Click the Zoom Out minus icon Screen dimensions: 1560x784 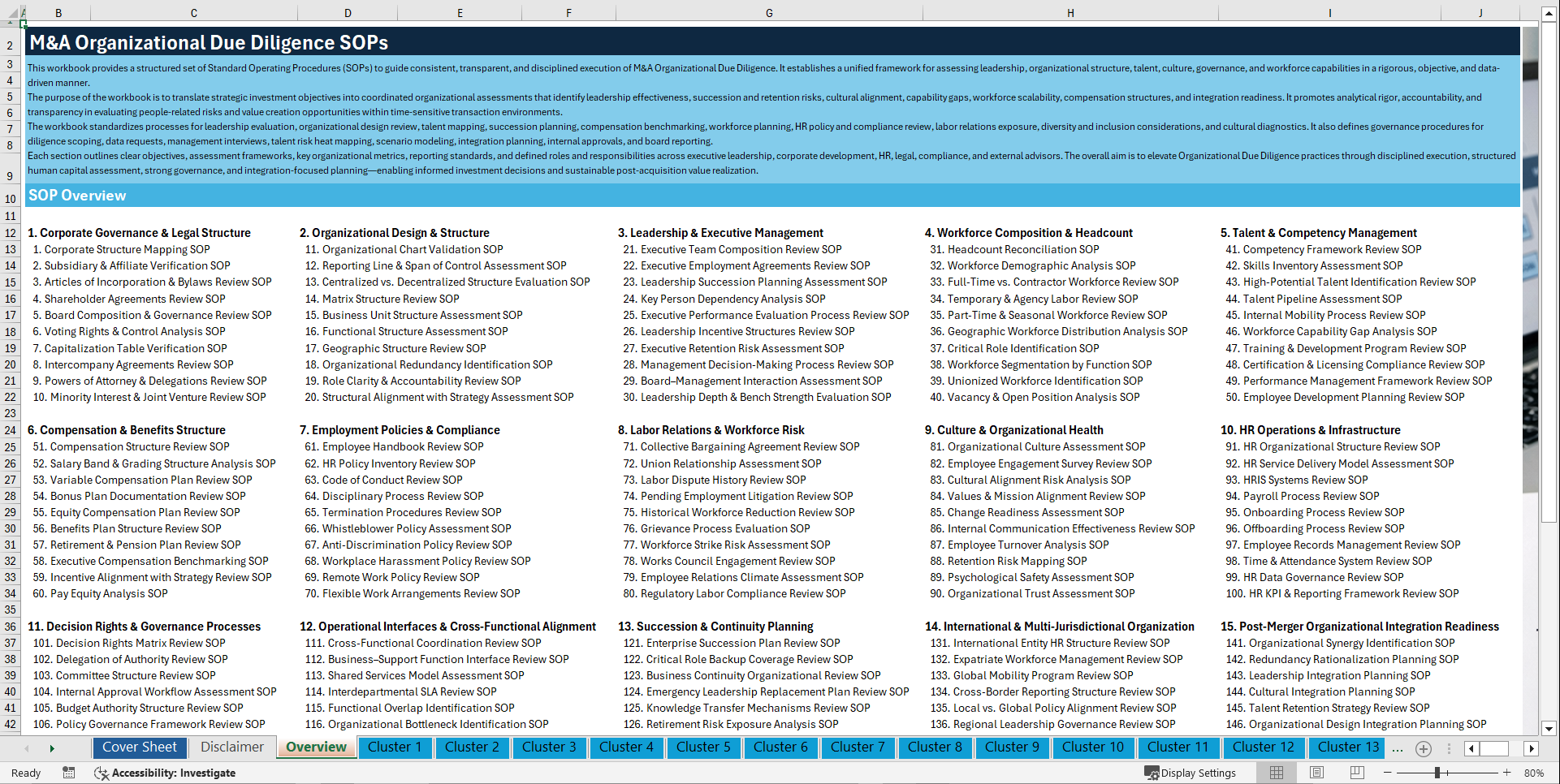[x=1387, y=772]
